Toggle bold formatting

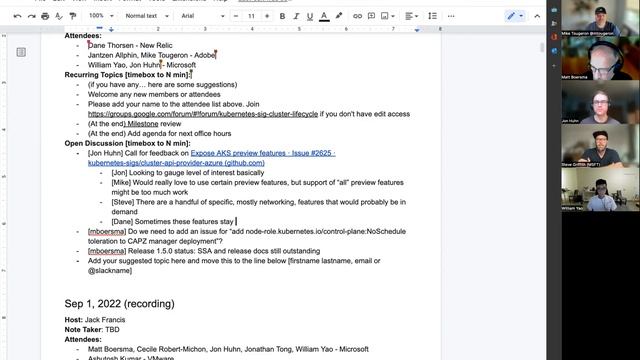tap(282, 16)
